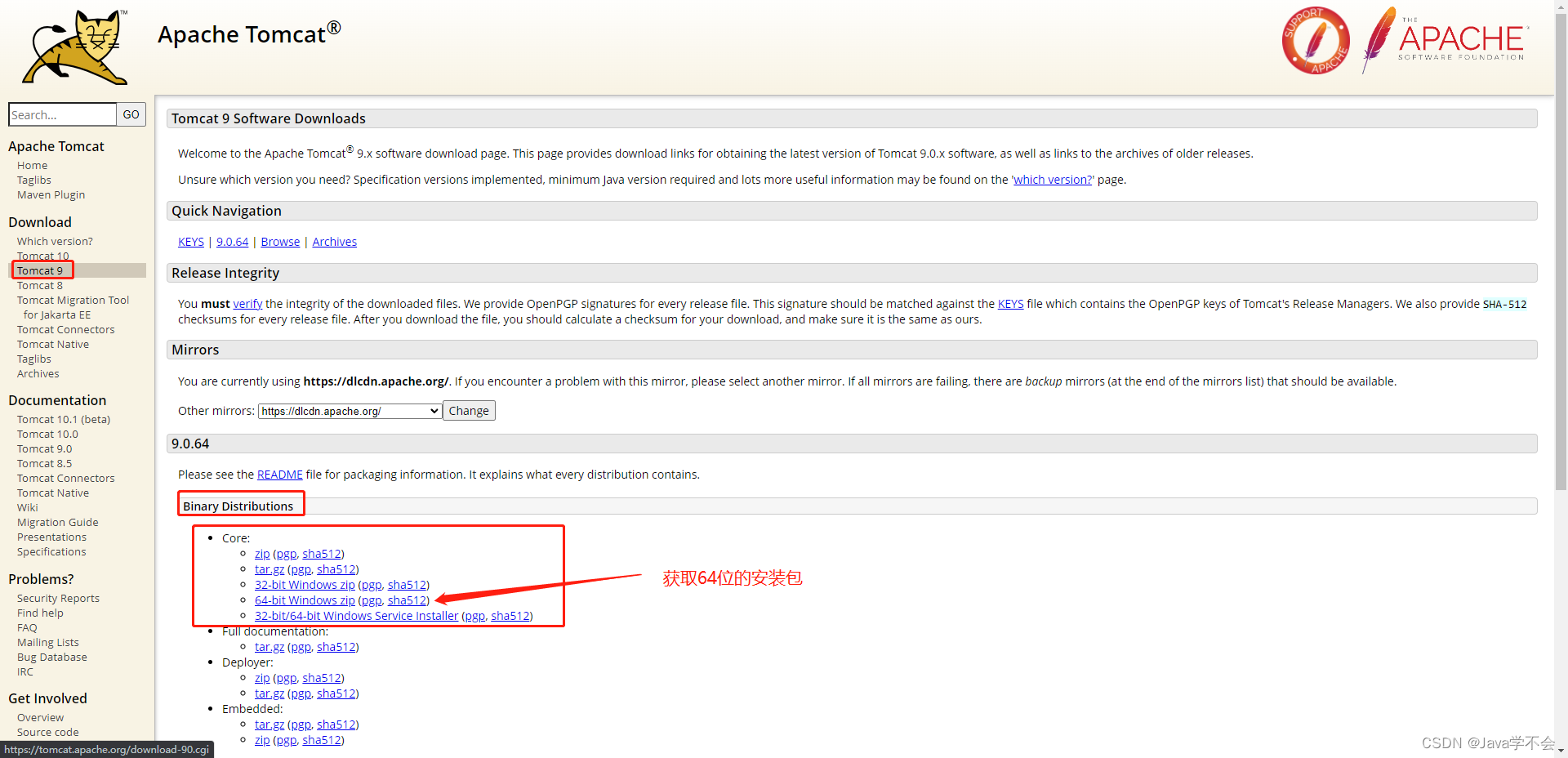
Task: Click 9.0.64 quick navigation link
Action: 232,242
